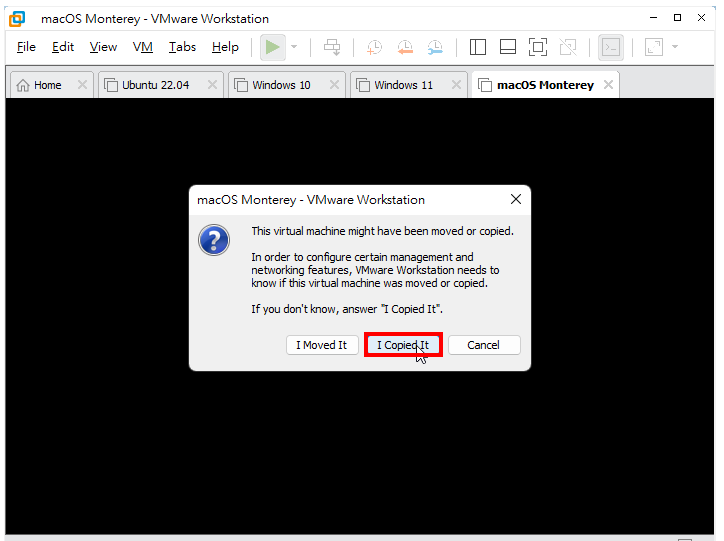Click the Home tab house icon
Screen dimensions: 724x541
click(23, 85)
